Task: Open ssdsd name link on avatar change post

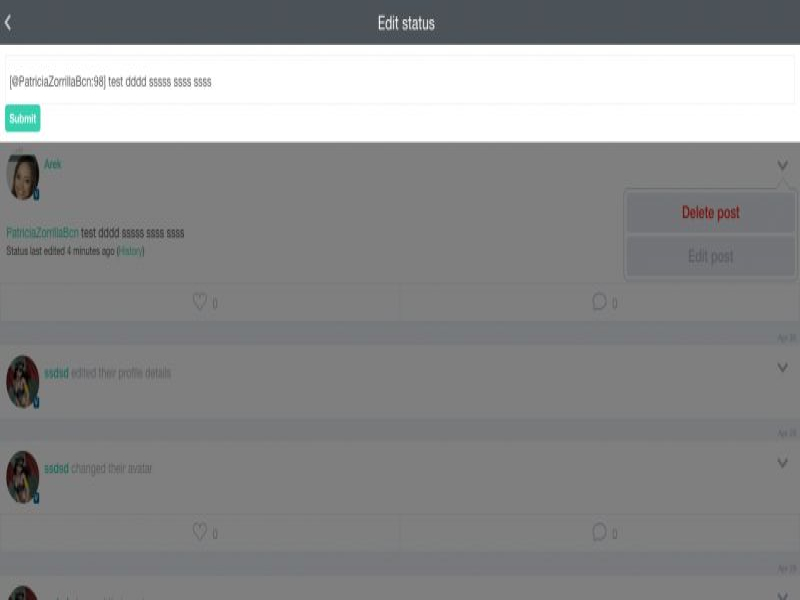Action: [56, 468]
